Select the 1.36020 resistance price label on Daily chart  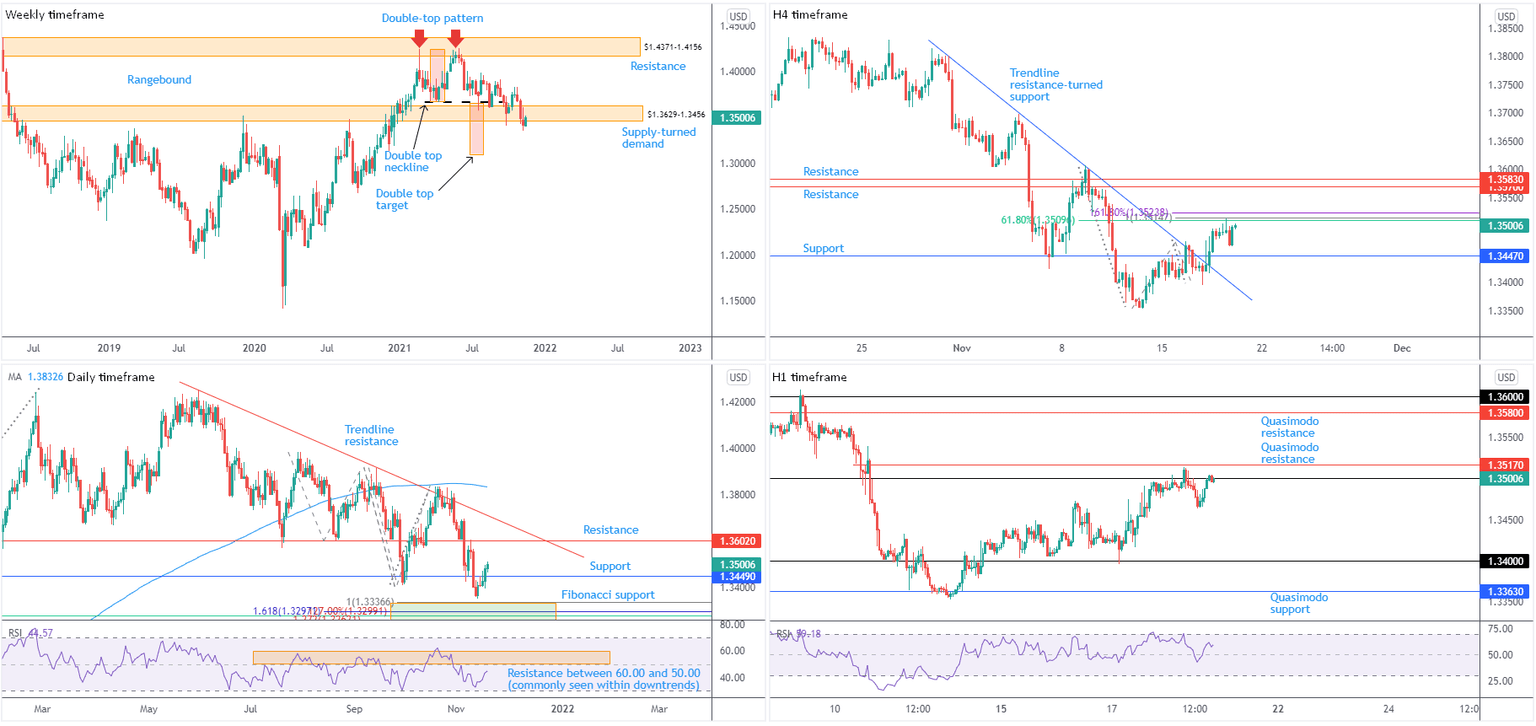738,540
